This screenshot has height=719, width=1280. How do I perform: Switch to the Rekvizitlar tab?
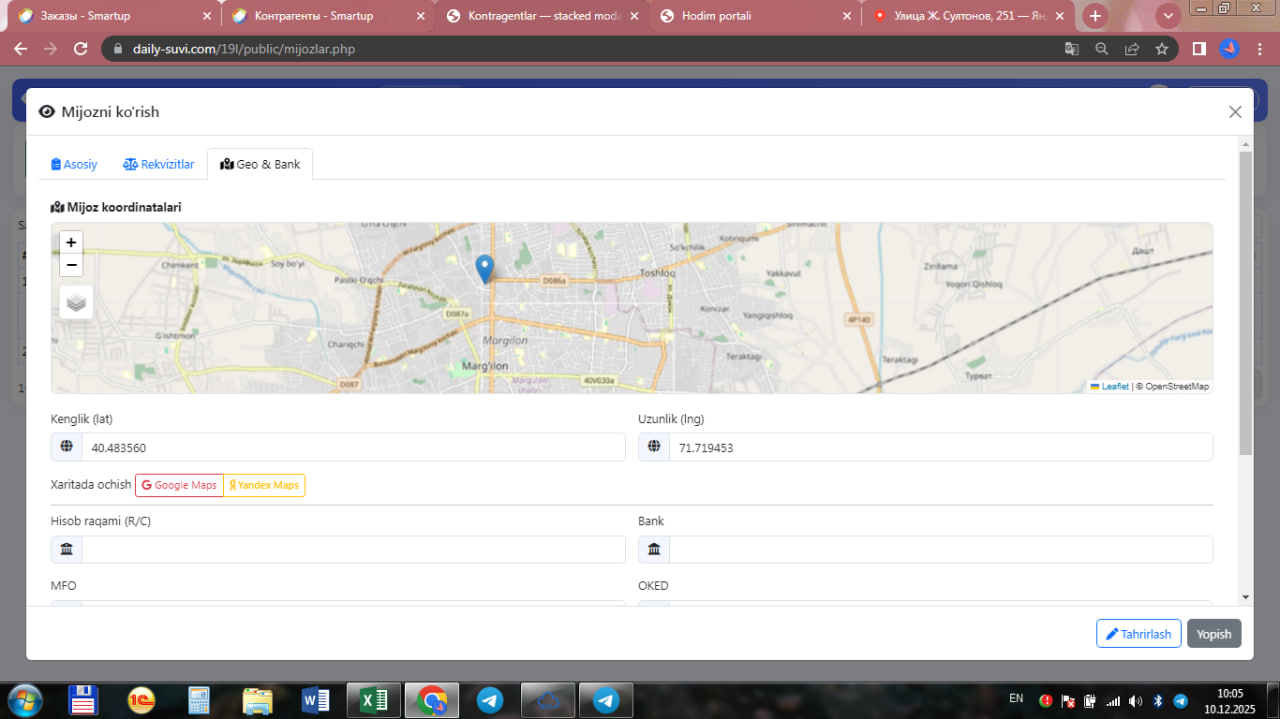pos(159,164)
